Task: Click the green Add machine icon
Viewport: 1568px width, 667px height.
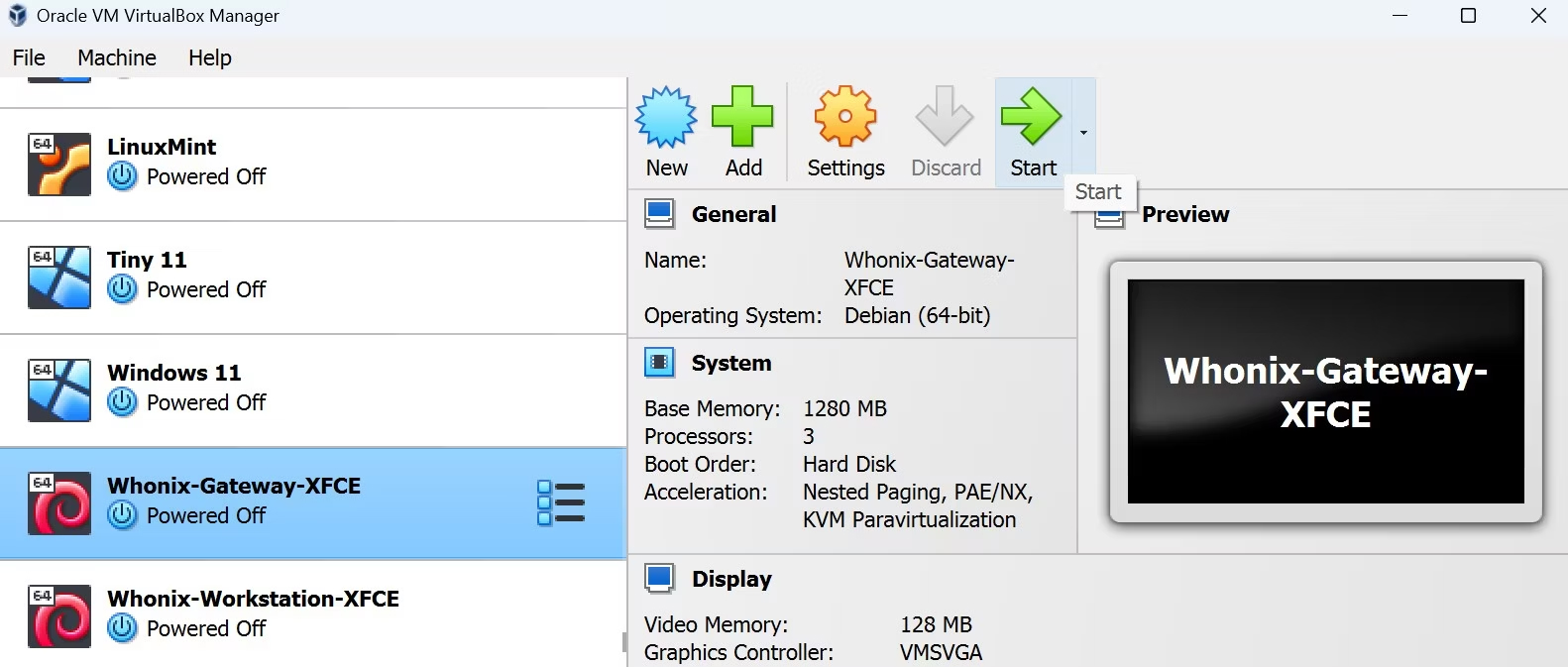Action: pos(742,118)
